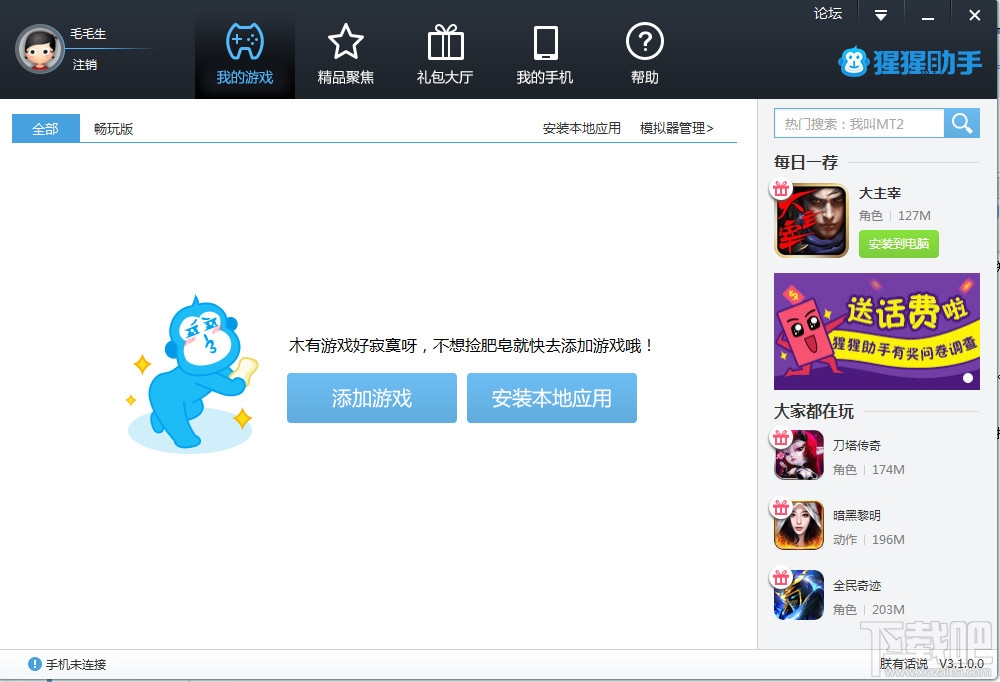Image resolution: width=1000 pixels, height=682 pixels.
Task: Select the 全部 filter tab
Action: (45, 129)
